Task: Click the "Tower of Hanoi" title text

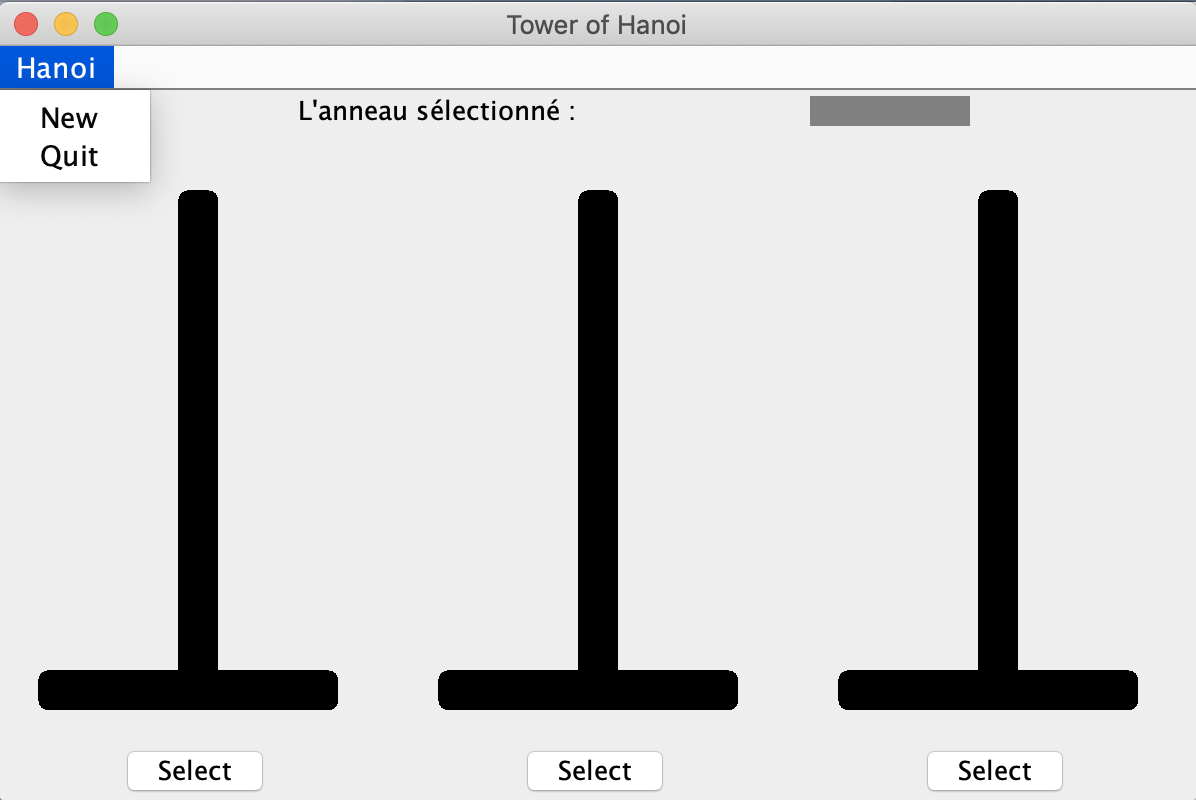Action: pyautogui.click(x=596, y=25)
